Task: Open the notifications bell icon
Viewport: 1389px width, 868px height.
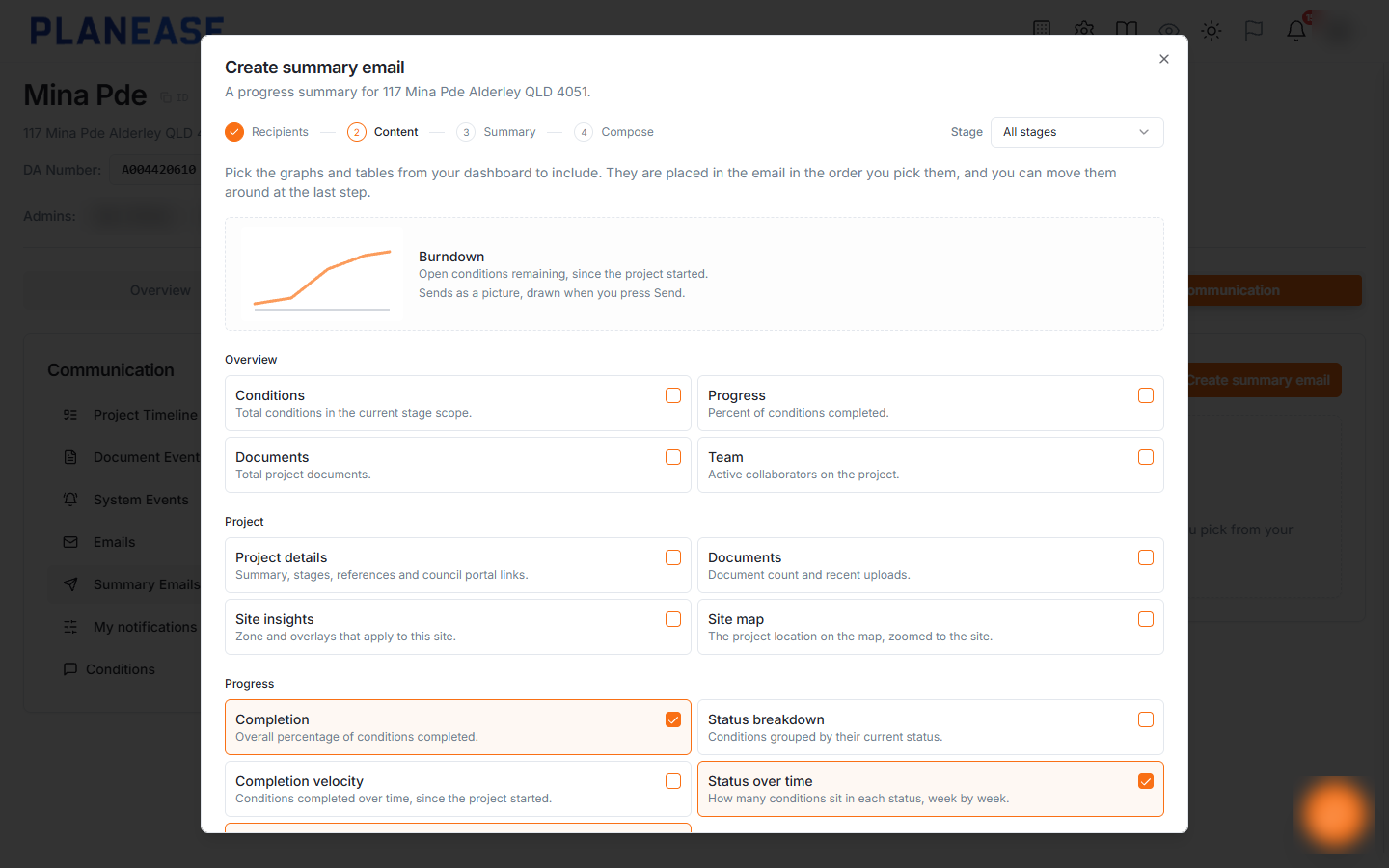Action: point(1296,30)
